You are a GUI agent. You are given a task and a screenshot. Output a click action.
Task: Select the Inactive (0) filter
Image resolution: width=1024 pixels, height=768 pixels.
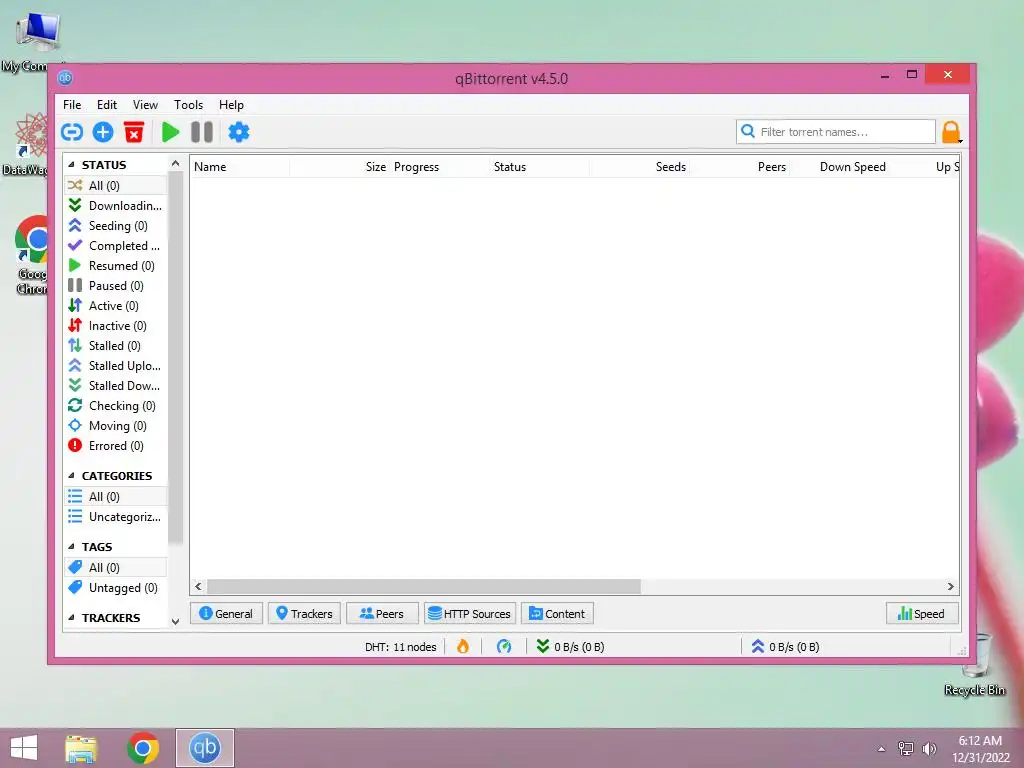coord(116,326)
